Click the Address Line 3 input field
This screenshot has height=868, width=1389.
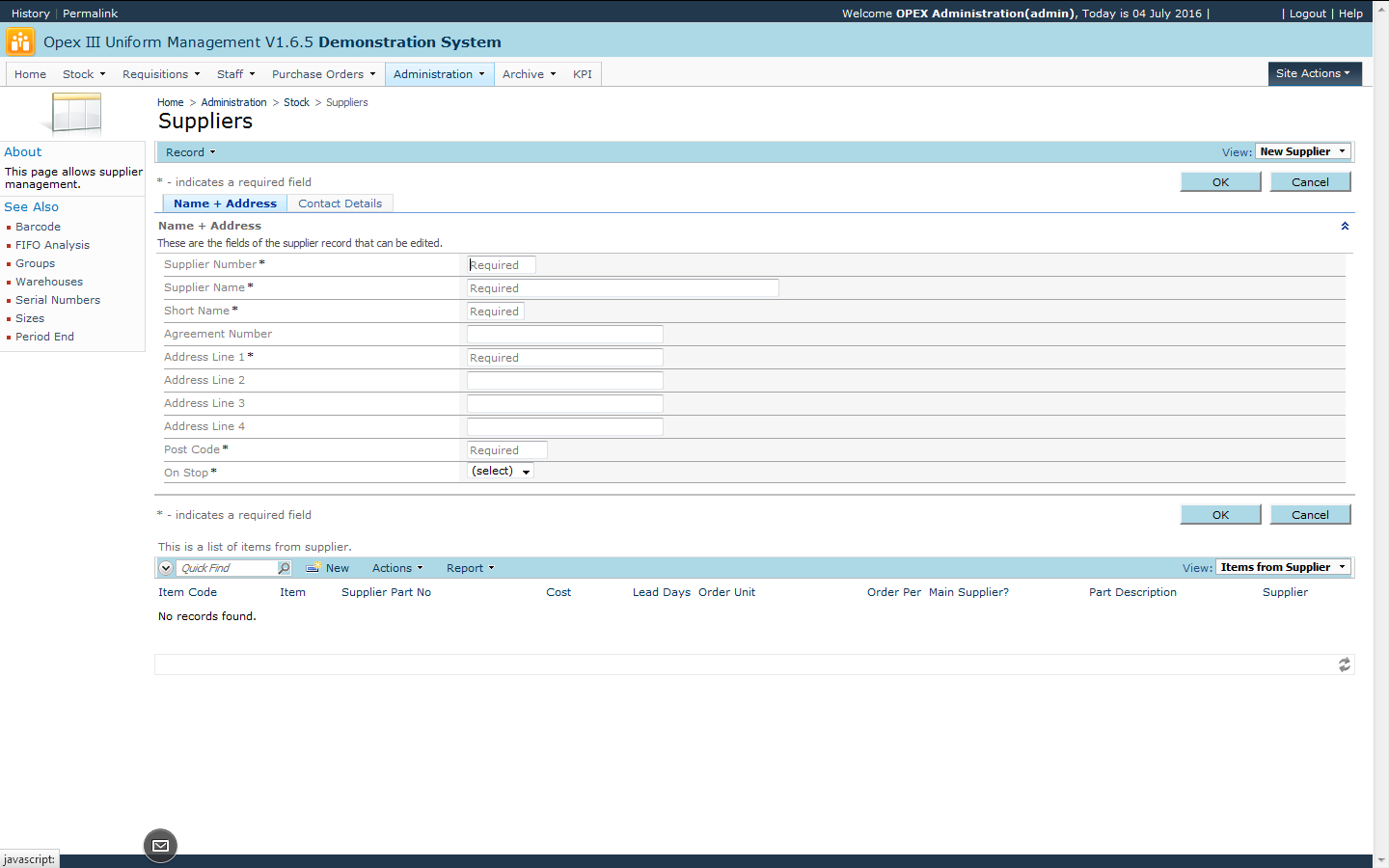click(565, 404)
